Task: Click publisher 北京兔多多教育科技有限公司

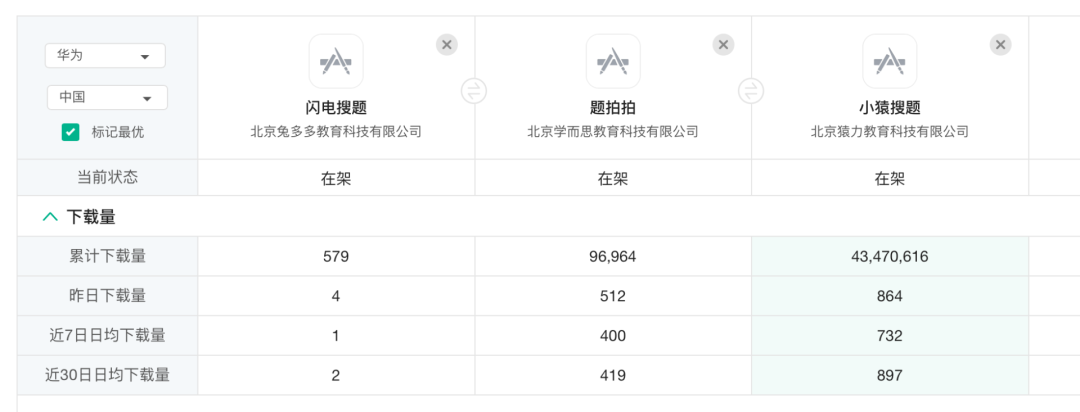Action: (336, 132)
